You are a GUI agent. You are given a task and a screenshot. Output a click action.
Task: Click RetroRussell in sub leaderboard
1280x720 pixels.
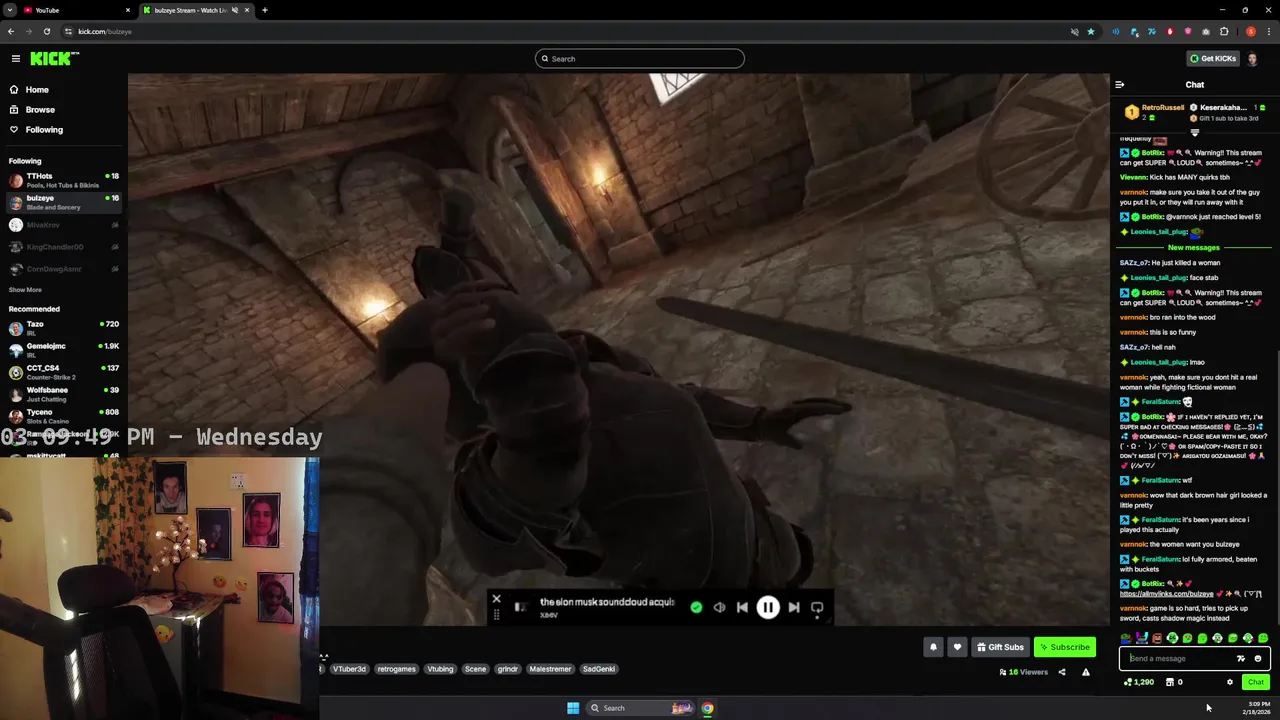tap(1162, 108)
